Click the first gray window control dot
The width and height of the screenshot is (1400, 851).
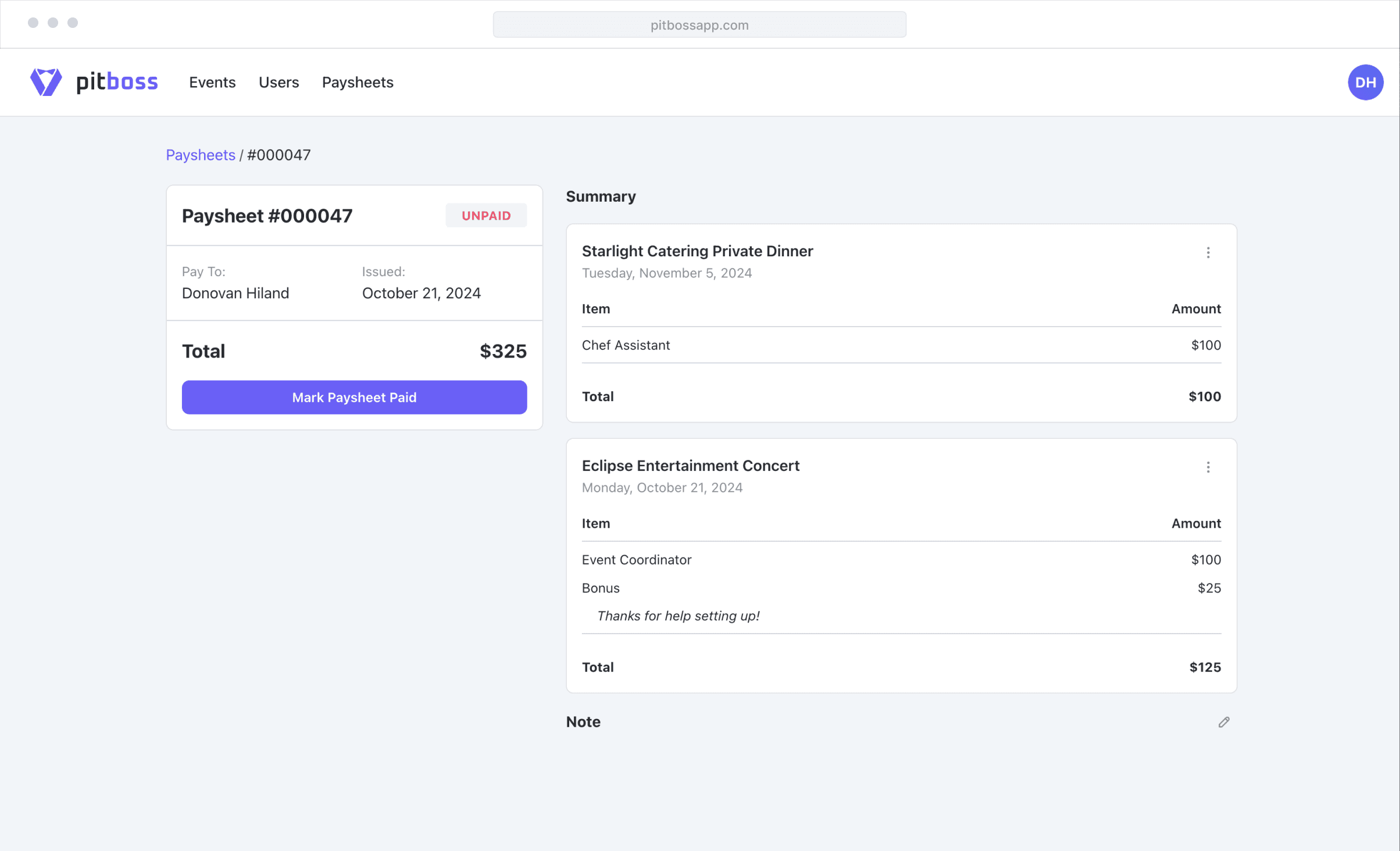tap(33, 23)
